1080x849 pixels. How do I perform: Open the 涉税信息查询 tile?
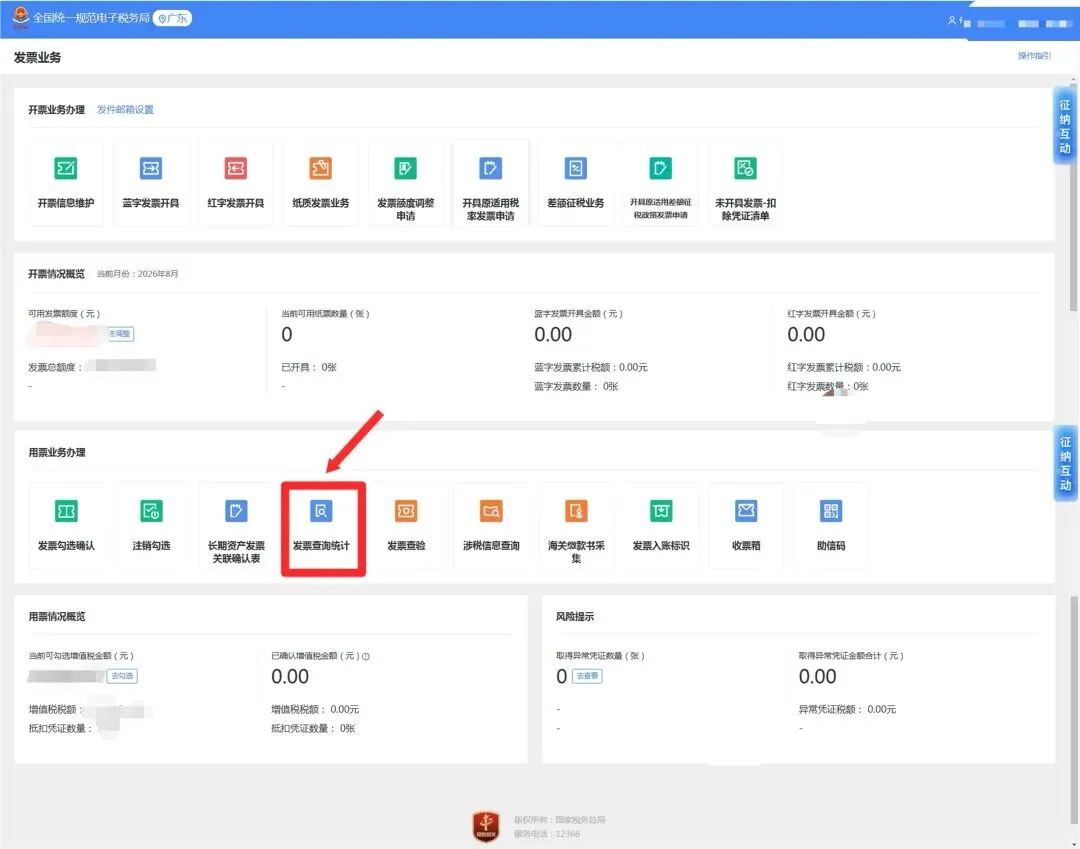(x=491, y=525)
